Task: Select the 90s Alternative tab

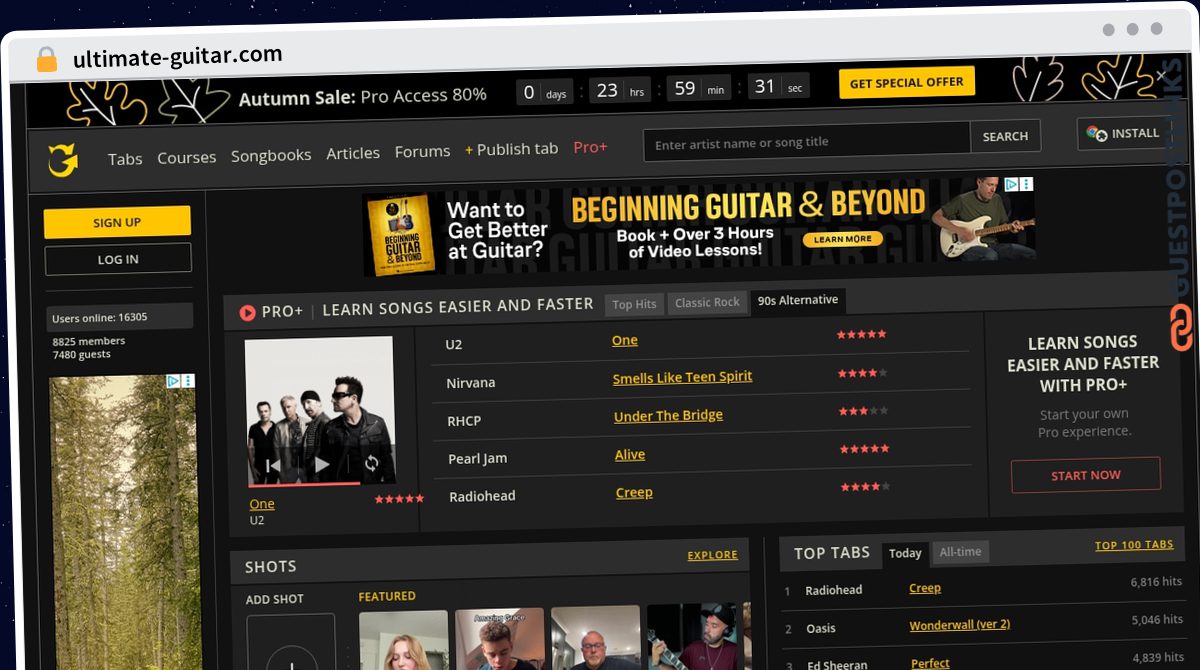Action: point(798,300)
